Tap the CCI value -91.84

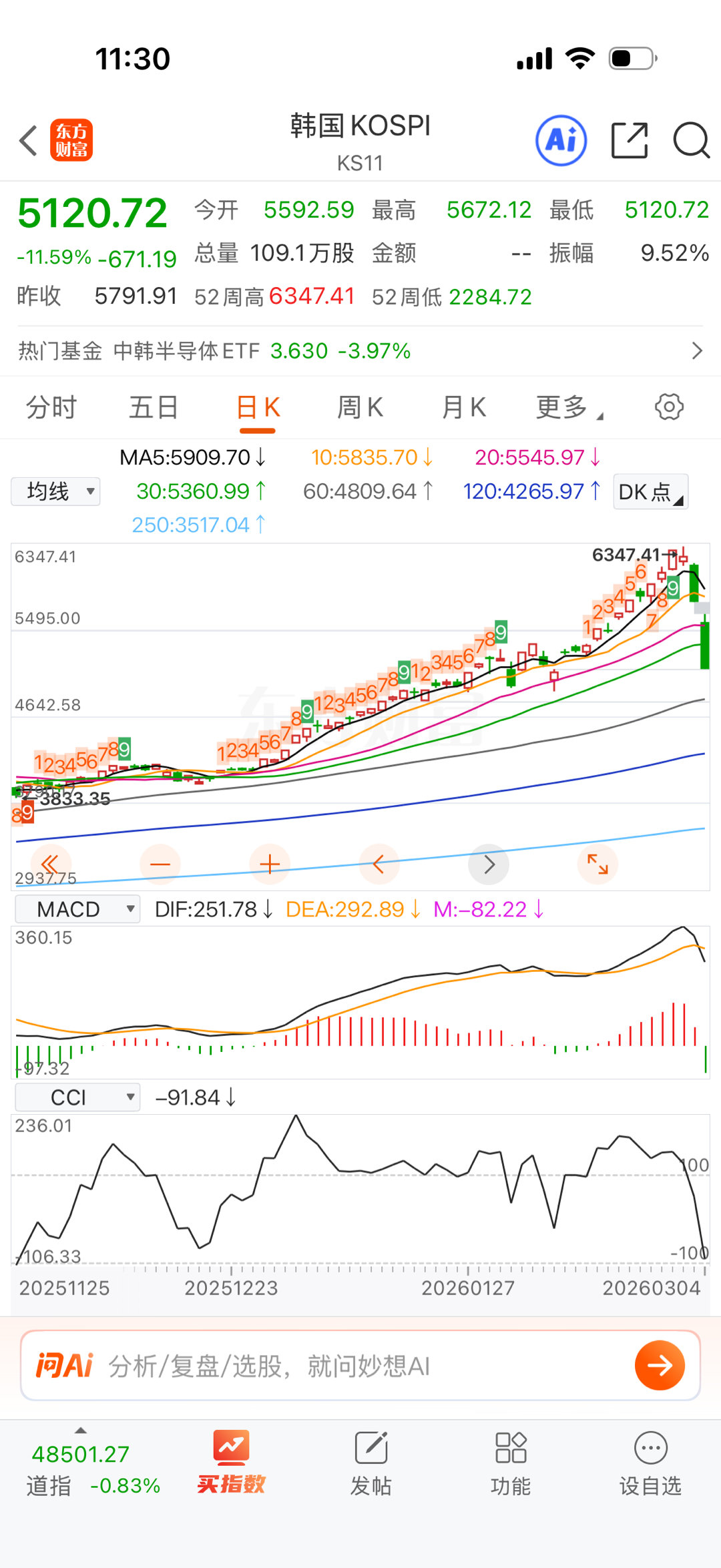point(195,1097)
